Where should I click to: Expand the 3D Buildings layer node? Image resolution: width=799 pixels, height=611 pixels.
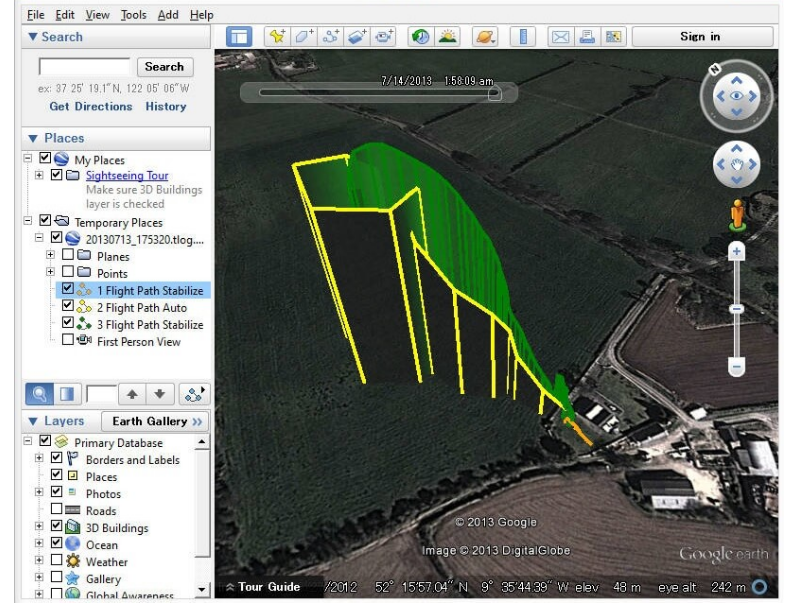coord(39,526)
